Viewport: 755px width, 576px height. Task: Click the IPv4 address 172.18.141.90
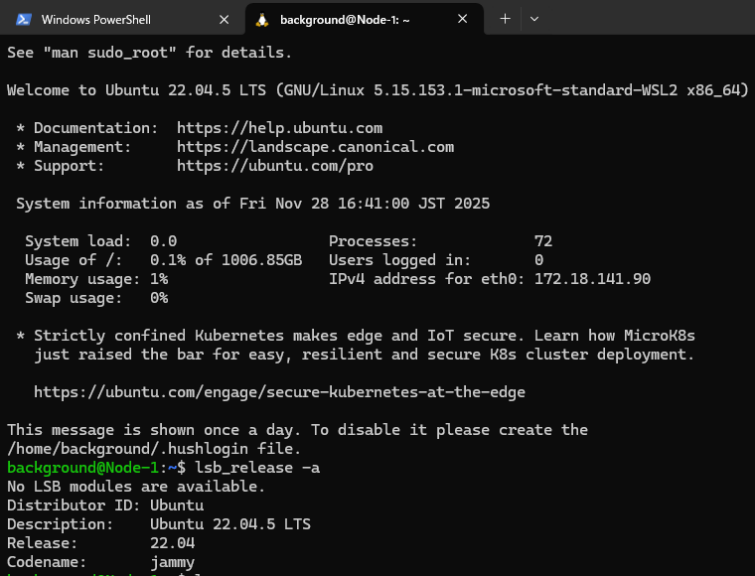click(x=592, y=279)
